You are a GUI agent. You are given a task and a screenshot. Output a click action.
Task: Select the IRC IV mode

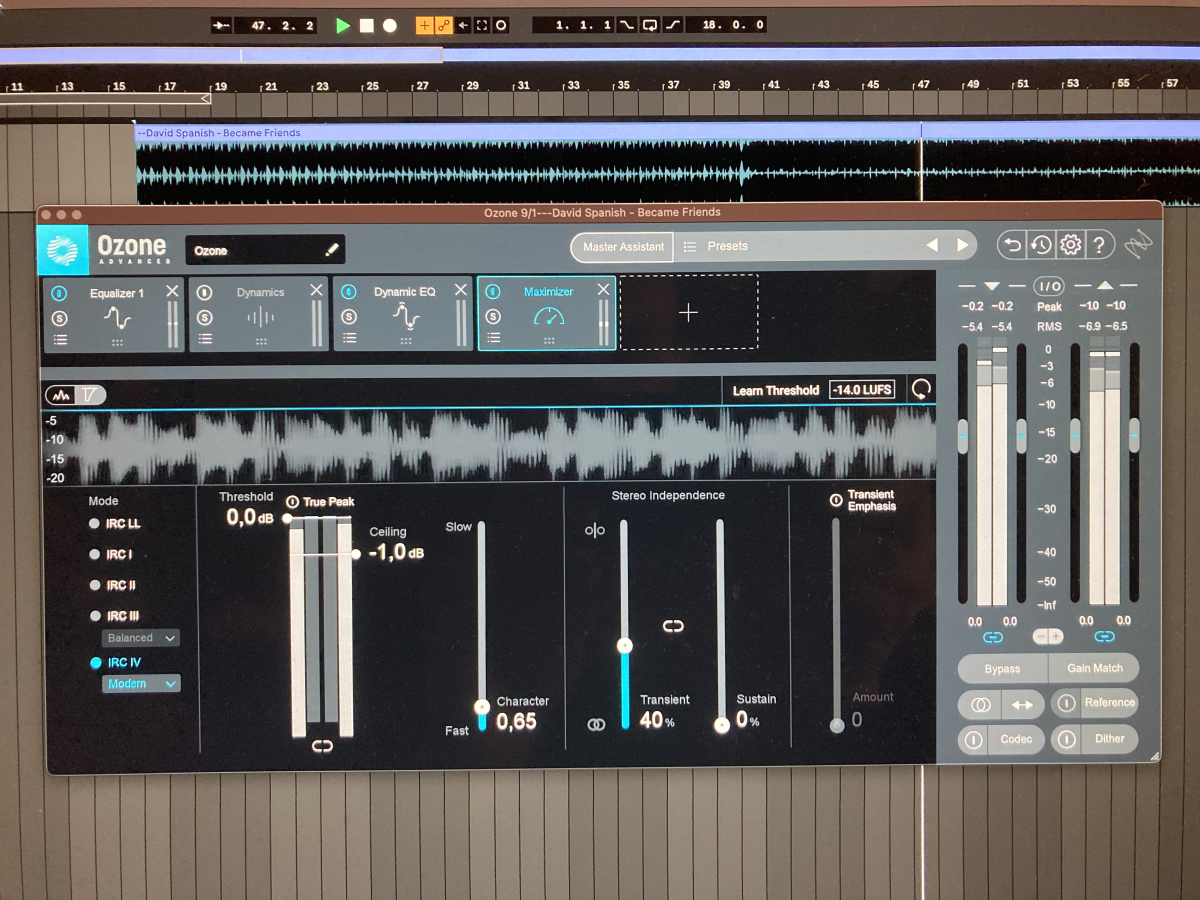[x=115, y=662]
